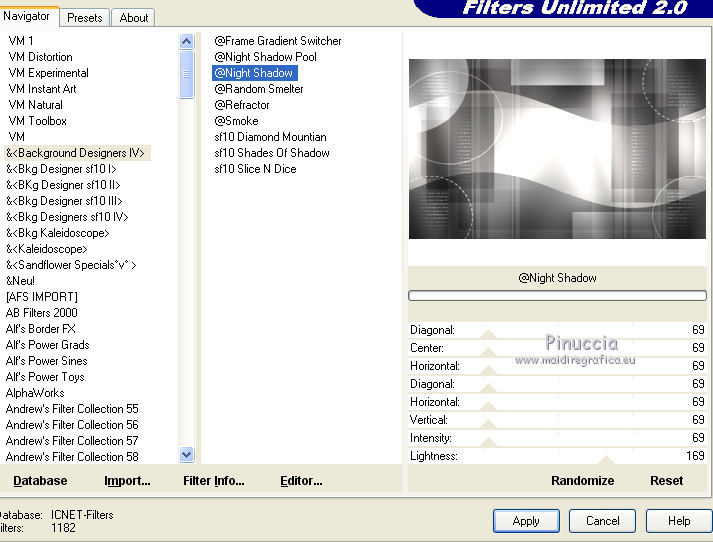Image resolution: width=713 pixels, height=542 pixels.
Task: Open Help
Action: coord(679,521)
